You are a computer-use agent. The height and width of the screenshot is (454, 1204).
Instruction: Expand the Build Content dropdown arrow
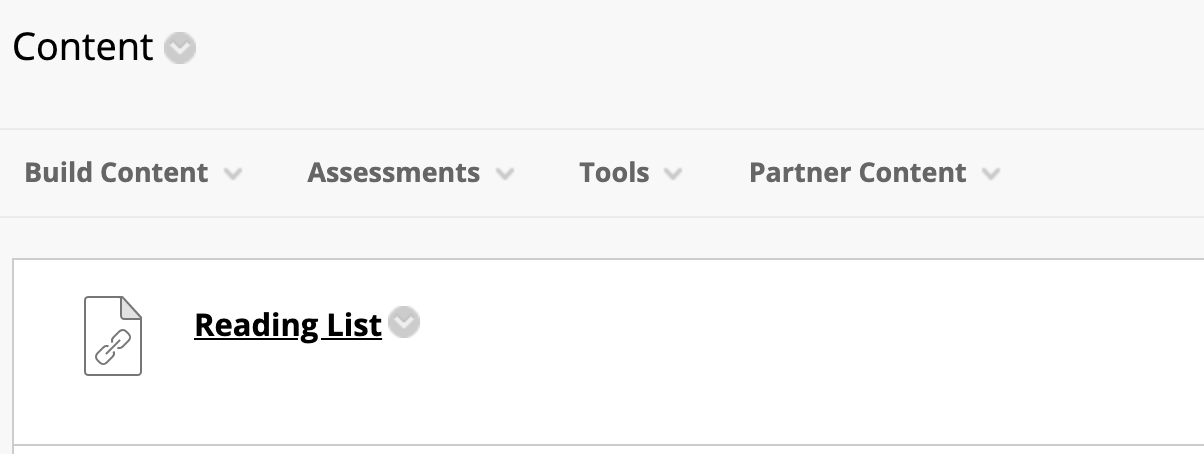[x=233, y=174]
